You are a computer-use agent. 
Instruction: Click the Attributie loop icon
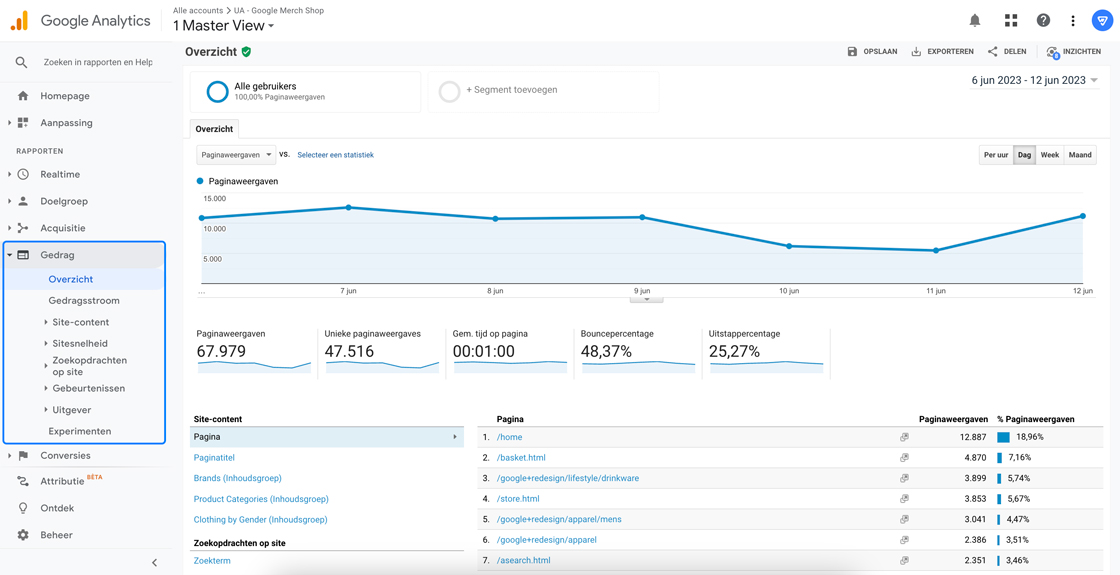[23, 481]
